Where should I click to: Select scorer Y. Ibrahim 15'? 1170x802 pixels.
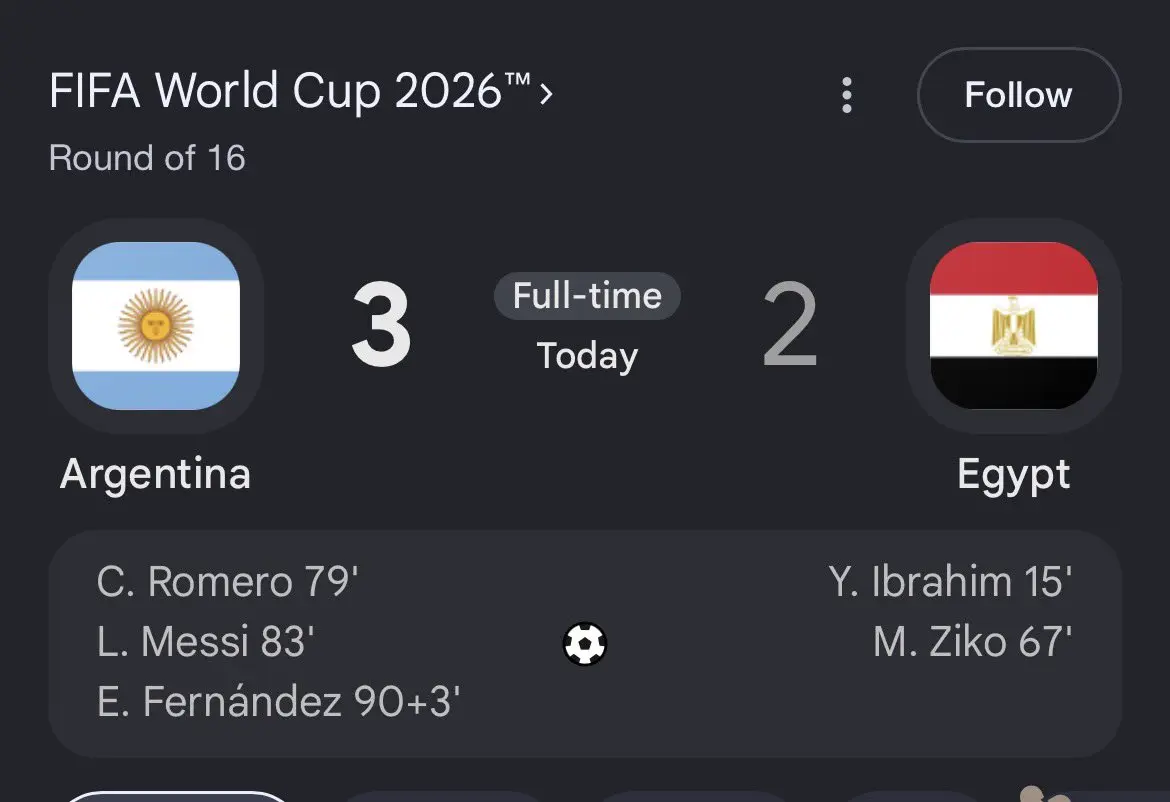click(950, 581)
